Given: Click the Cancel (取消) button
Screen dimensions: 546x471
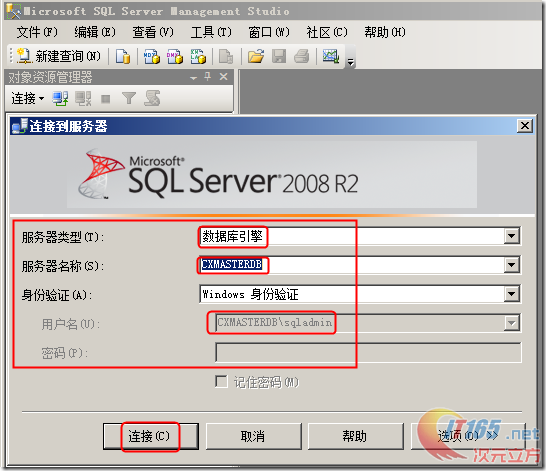Looking at the screenshot, I should tap(253, 436).
